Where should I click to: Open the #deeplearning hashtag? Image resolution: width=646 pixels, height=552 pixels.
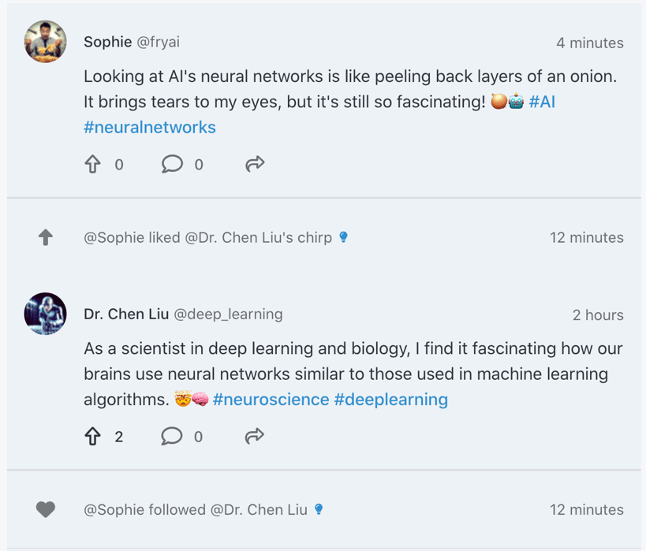391,399
